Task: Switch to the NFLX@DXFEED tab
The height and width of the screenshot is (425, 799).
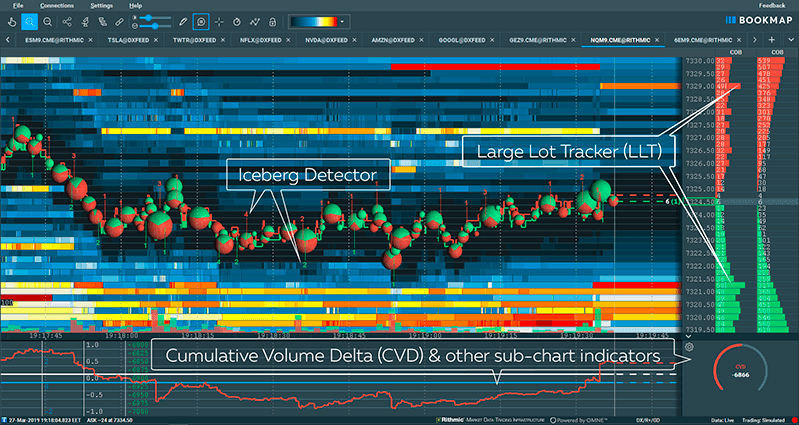Action: coord(261,39)
